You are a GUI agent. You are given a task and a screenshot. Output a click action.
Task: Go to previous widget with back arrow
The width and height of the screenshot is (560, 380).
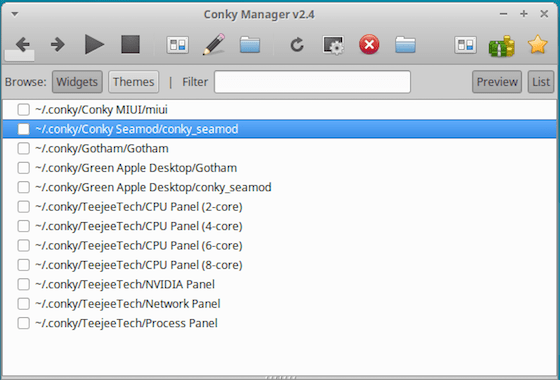(x=23, y=45)
